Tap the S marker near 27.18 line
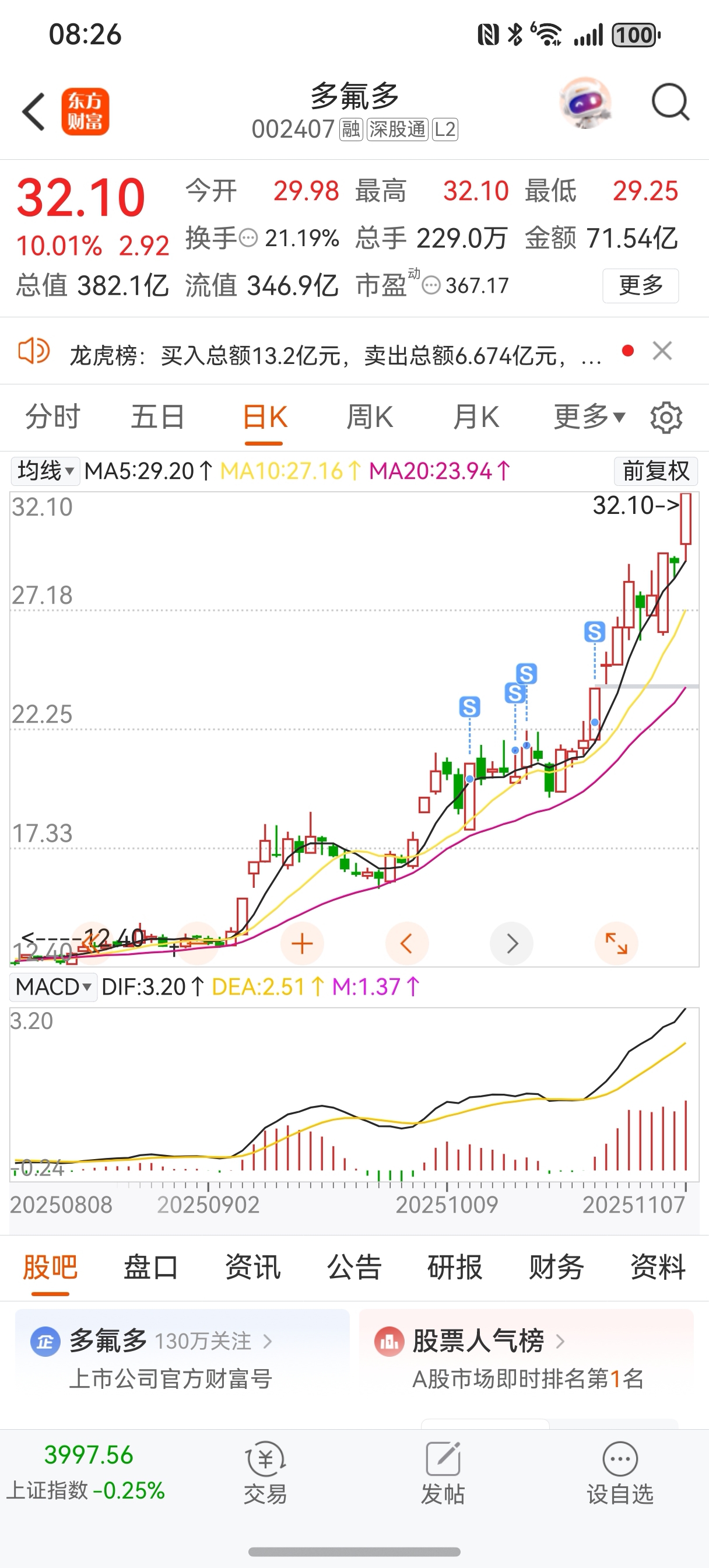Viewport: 709px width, 1568px height. pyautogui.click(x=595, y=632)
